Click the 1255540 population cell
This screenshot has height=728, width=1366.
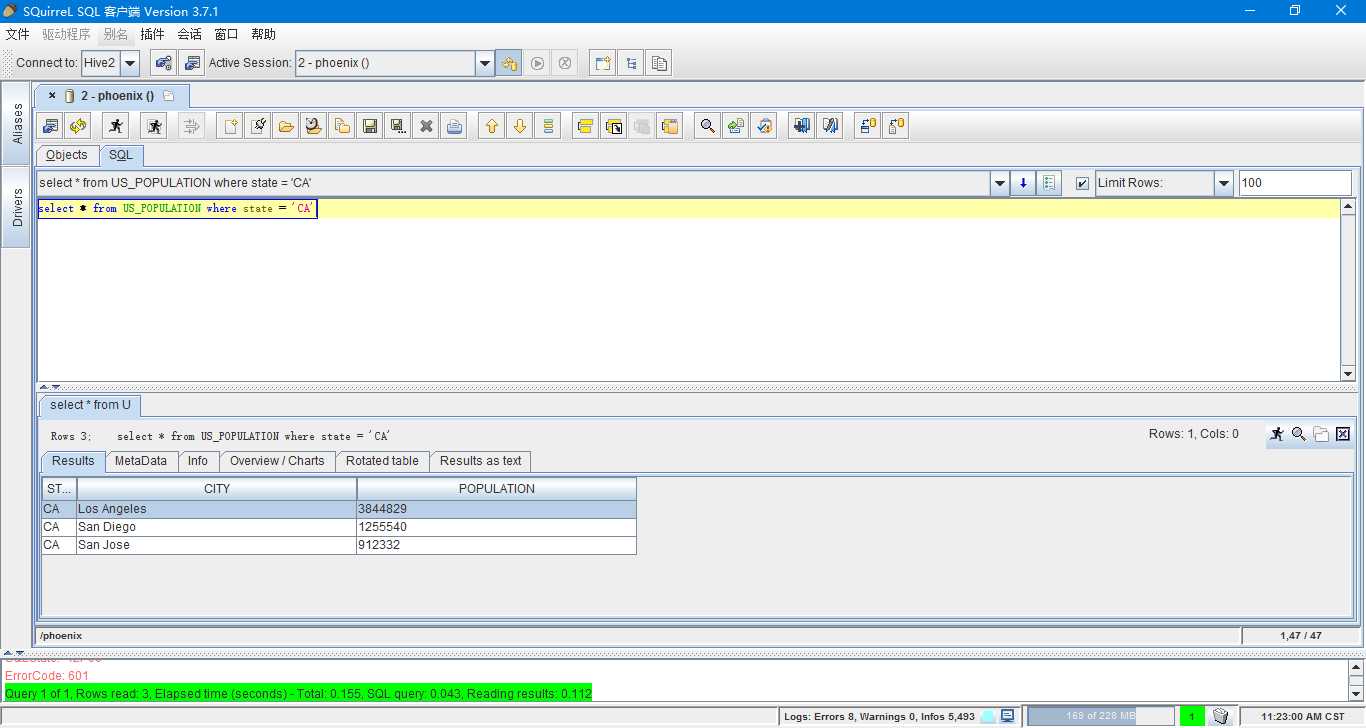pyautogui.click(x=497, y=527)
